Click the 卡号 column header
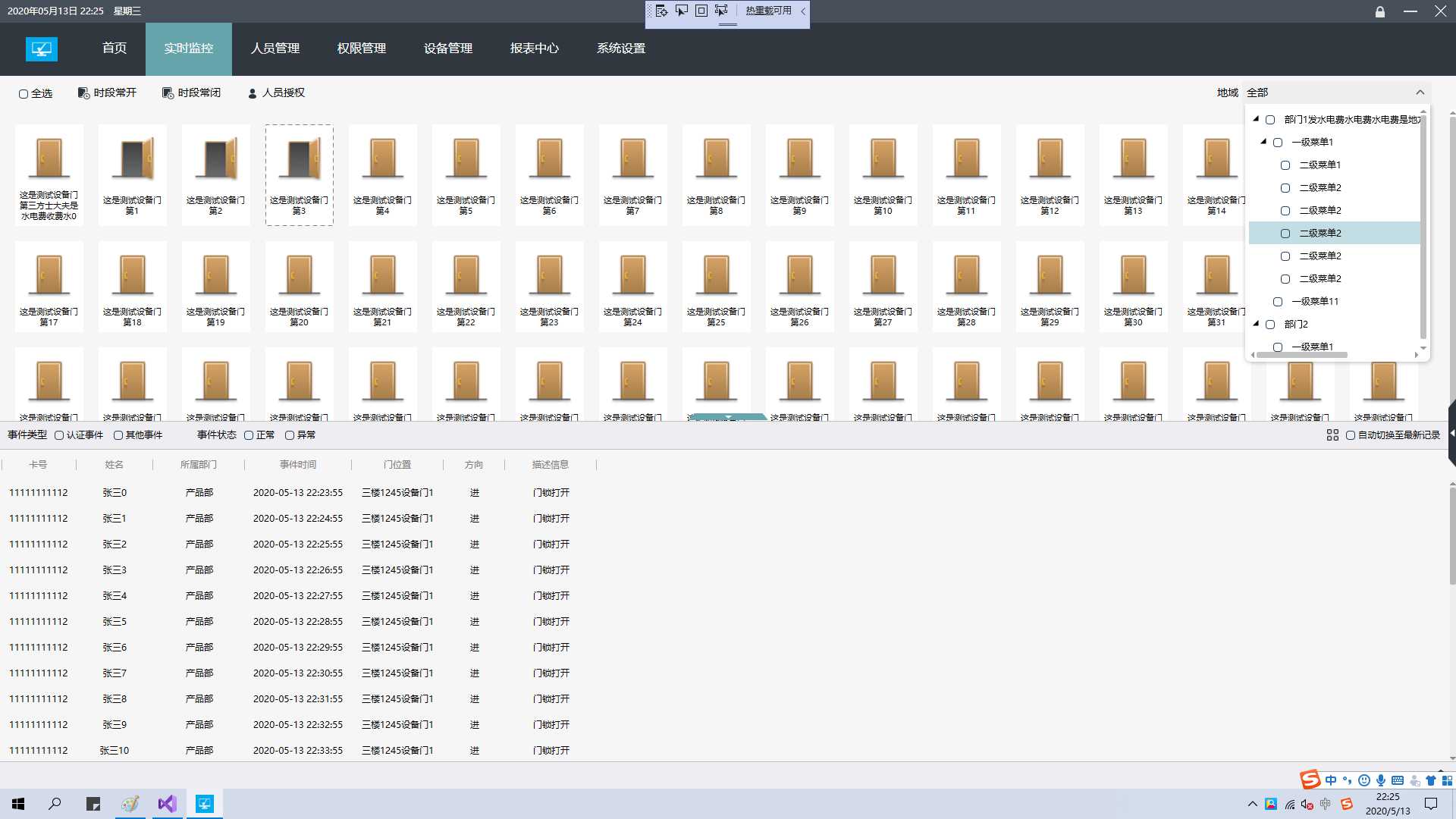Image resolution: width=1456 pixels, height=819 pixels. pos(38,465)
